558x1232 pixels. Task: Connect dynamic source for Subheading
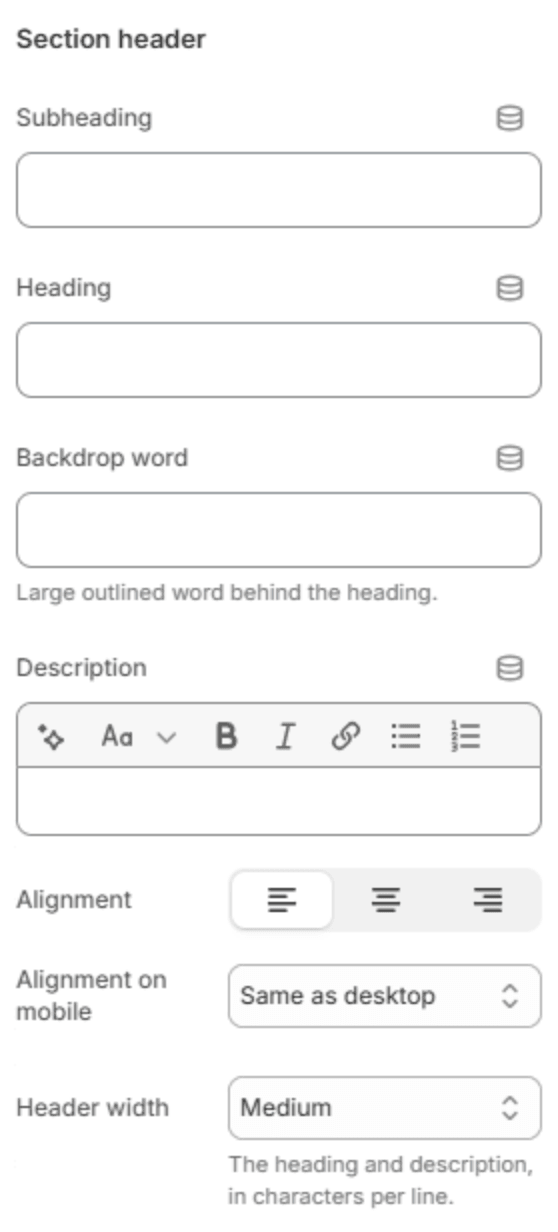point(510,119)
